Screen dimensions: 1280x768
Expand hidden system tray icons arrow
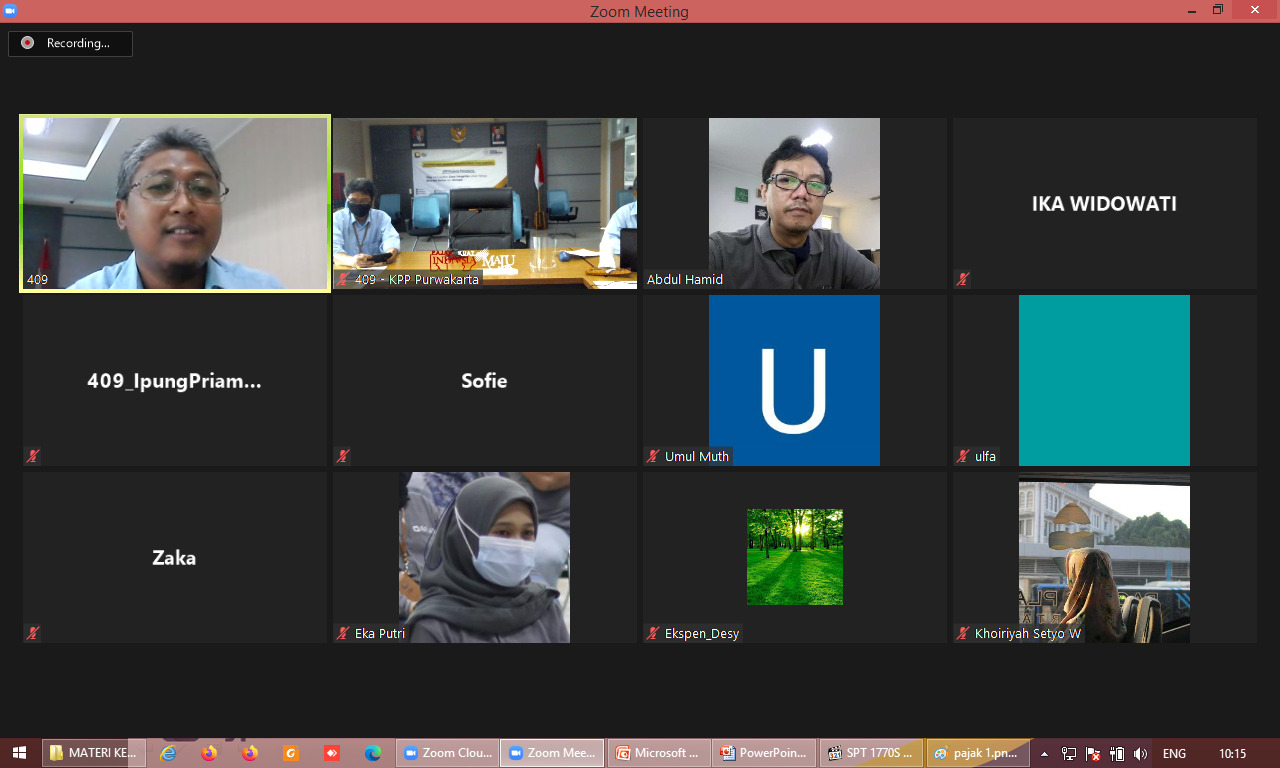(1044, 754)
